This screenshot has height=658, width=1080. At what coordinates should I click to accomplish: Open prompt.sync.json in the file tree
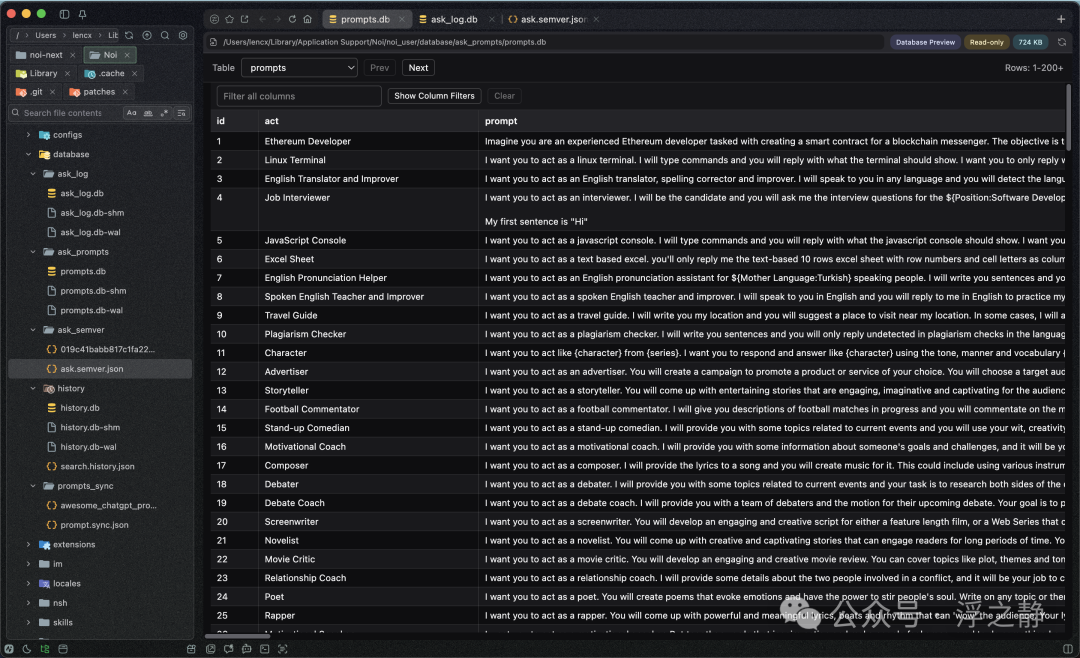[94, 525]
